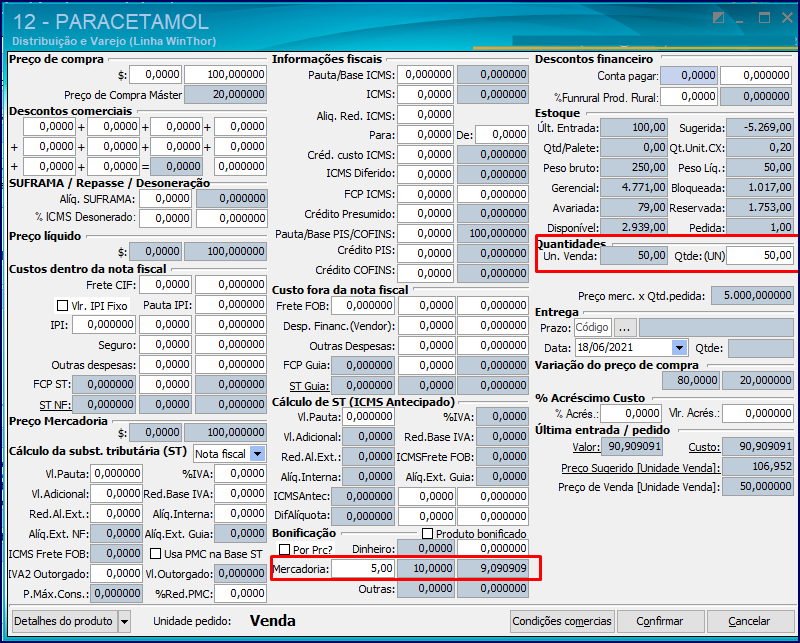Edit the Conta pagar percent field

[689, 76]
